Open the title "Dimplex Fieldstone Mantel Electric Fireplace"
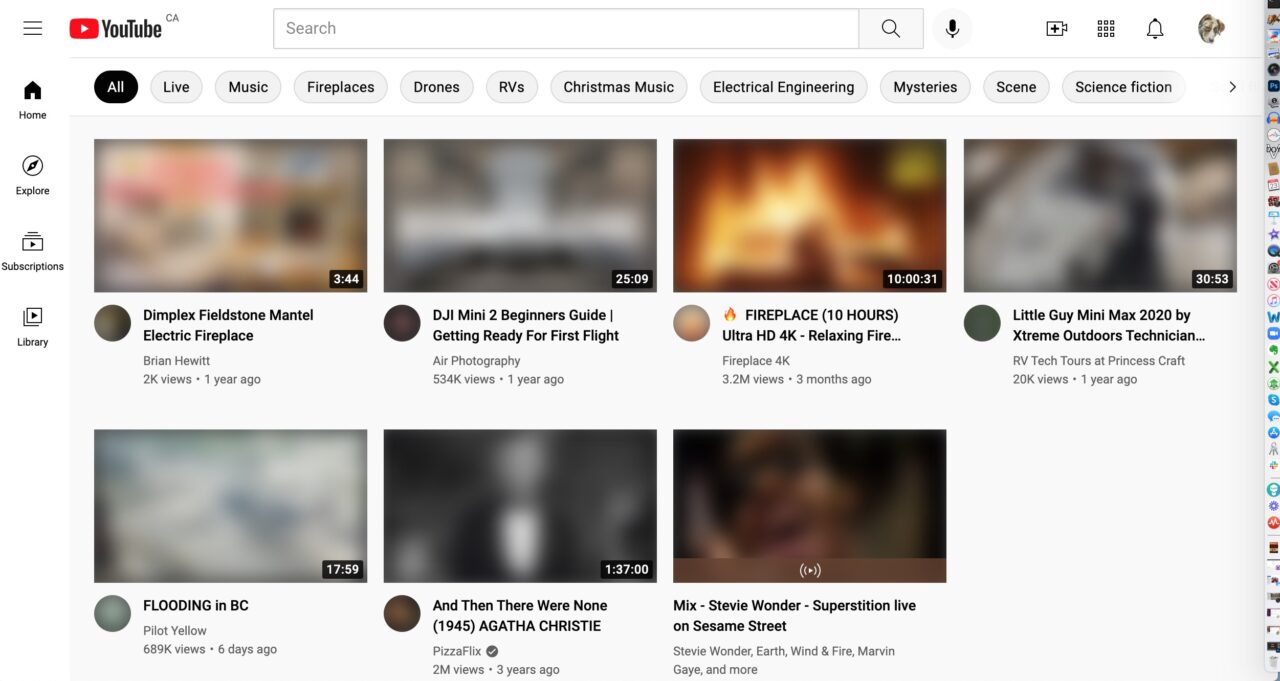 [228, 325]
